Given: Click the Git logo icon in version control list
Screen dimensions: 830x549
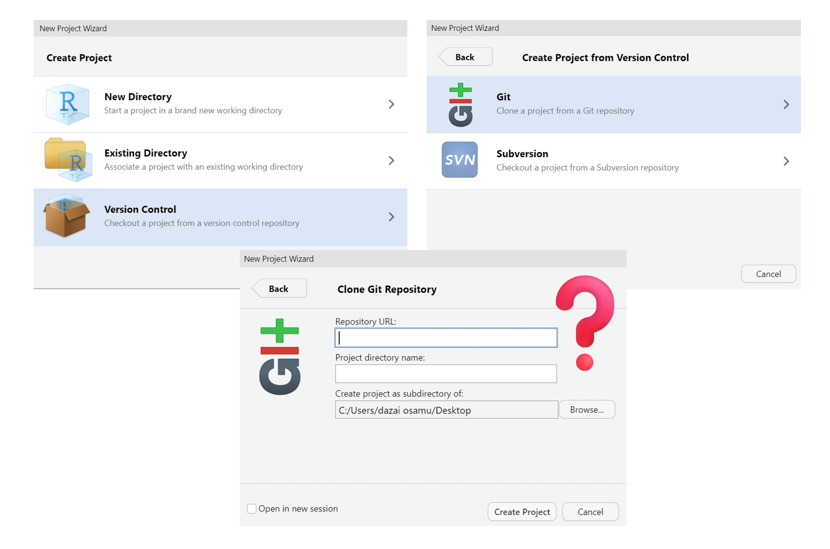Looking at the screenshot, I should click(x=460, y=105).
